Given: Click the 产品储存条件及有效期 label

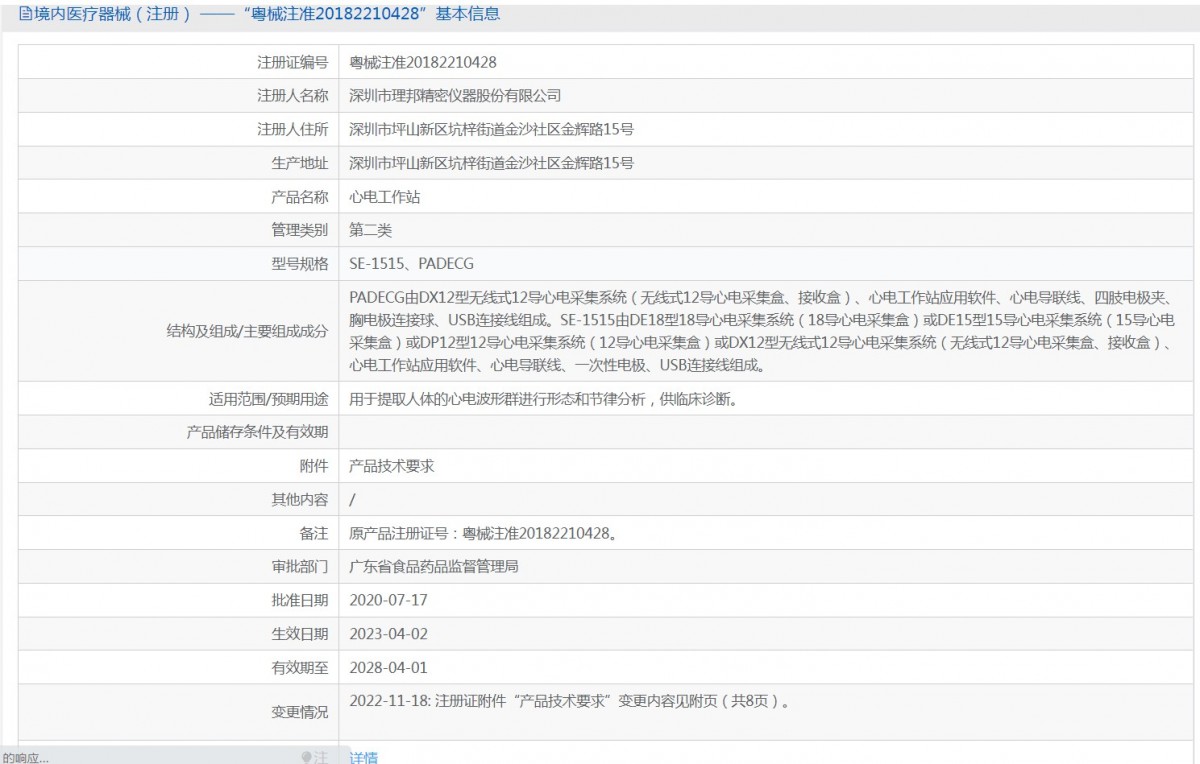Looking at the screenshot, I should click(x=257, y=433).
